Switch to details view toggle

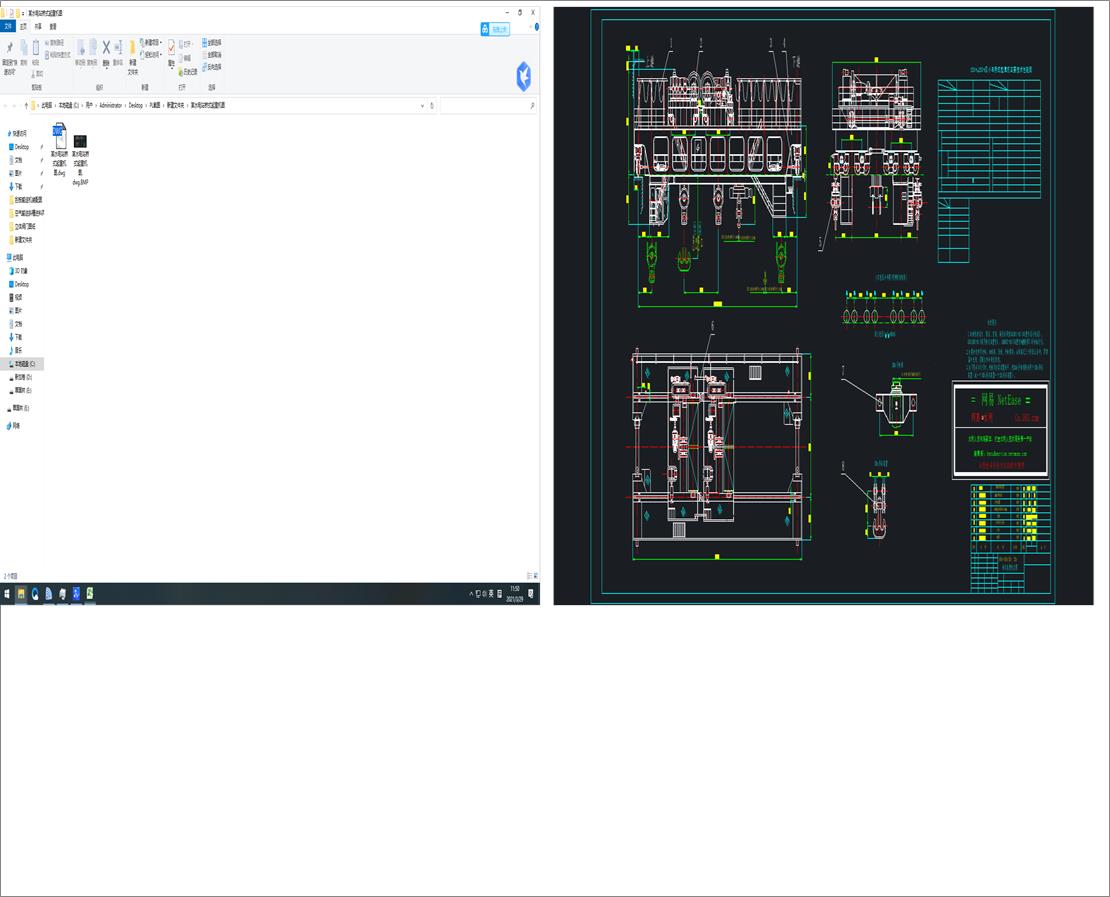point(529,576)
